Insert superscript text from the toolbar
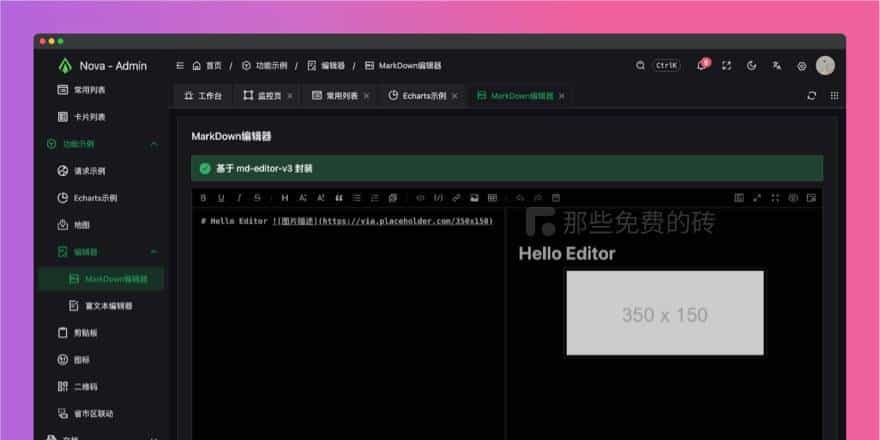The image size is (880, 440). (320, 198)
